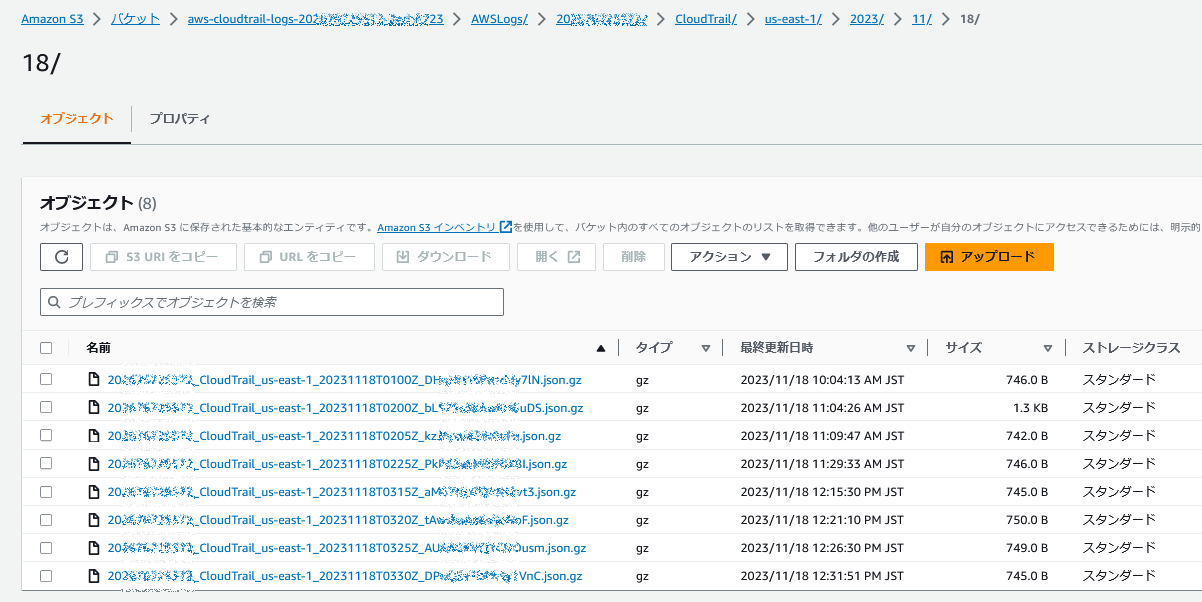Click file icon of T0320Z log object
The height and width of the screenshot is (602, 1202).
(x=94, y=520)
